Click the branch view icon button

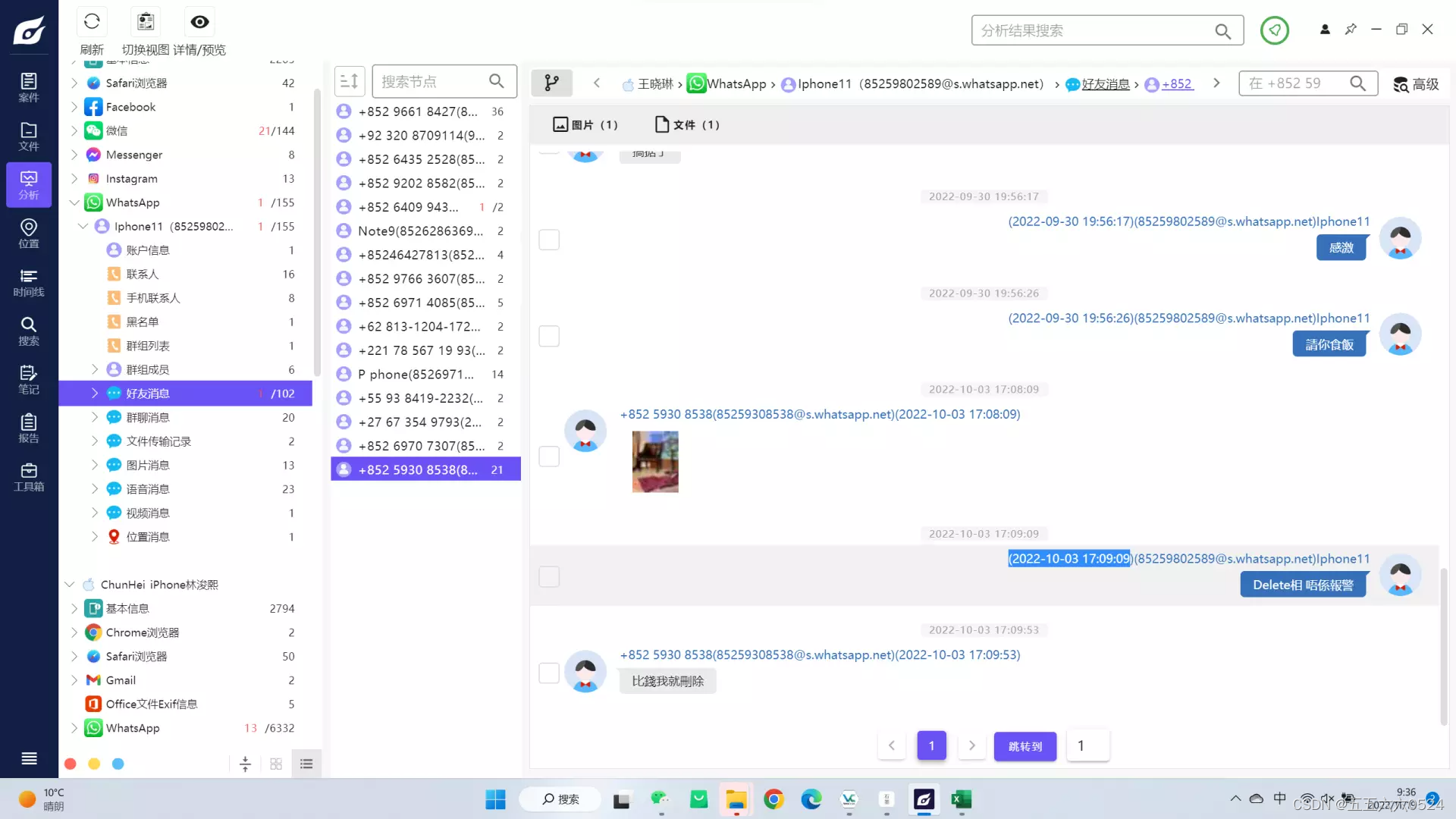pos(551,83)
